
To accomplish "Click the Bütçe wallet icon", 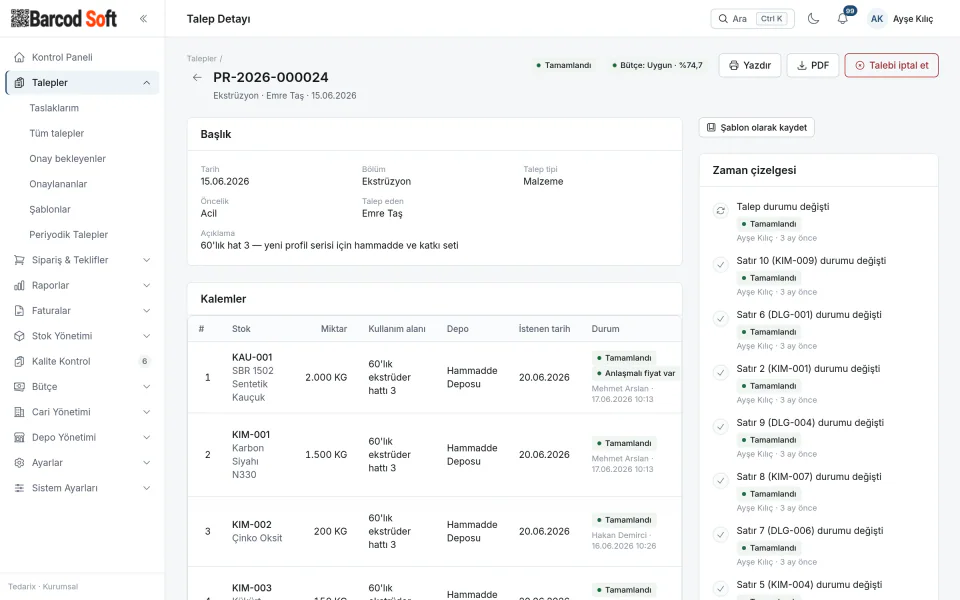I will (20, 387).
